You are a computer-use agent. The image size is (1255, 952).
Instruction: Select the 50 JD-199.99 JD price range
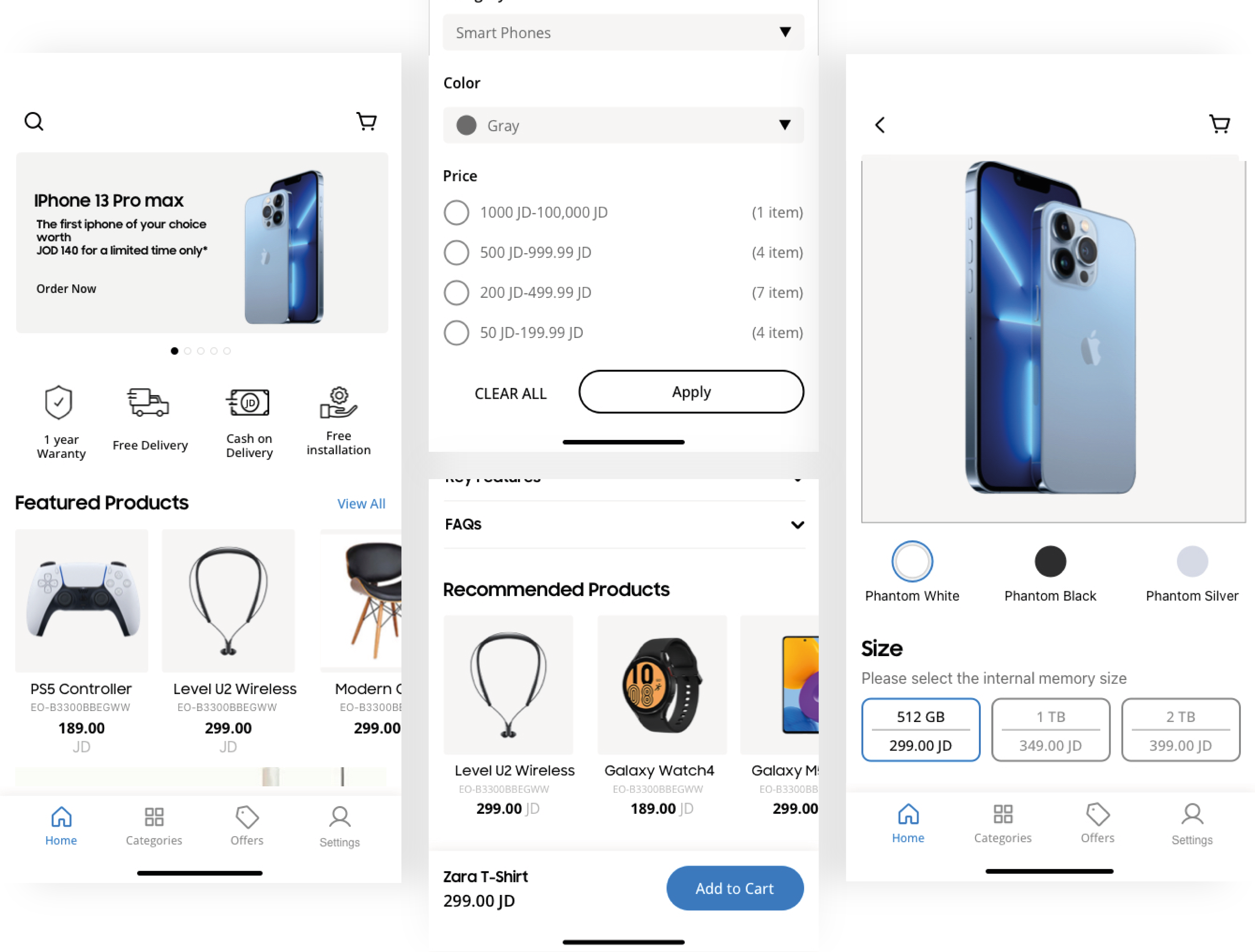point(456,332)
